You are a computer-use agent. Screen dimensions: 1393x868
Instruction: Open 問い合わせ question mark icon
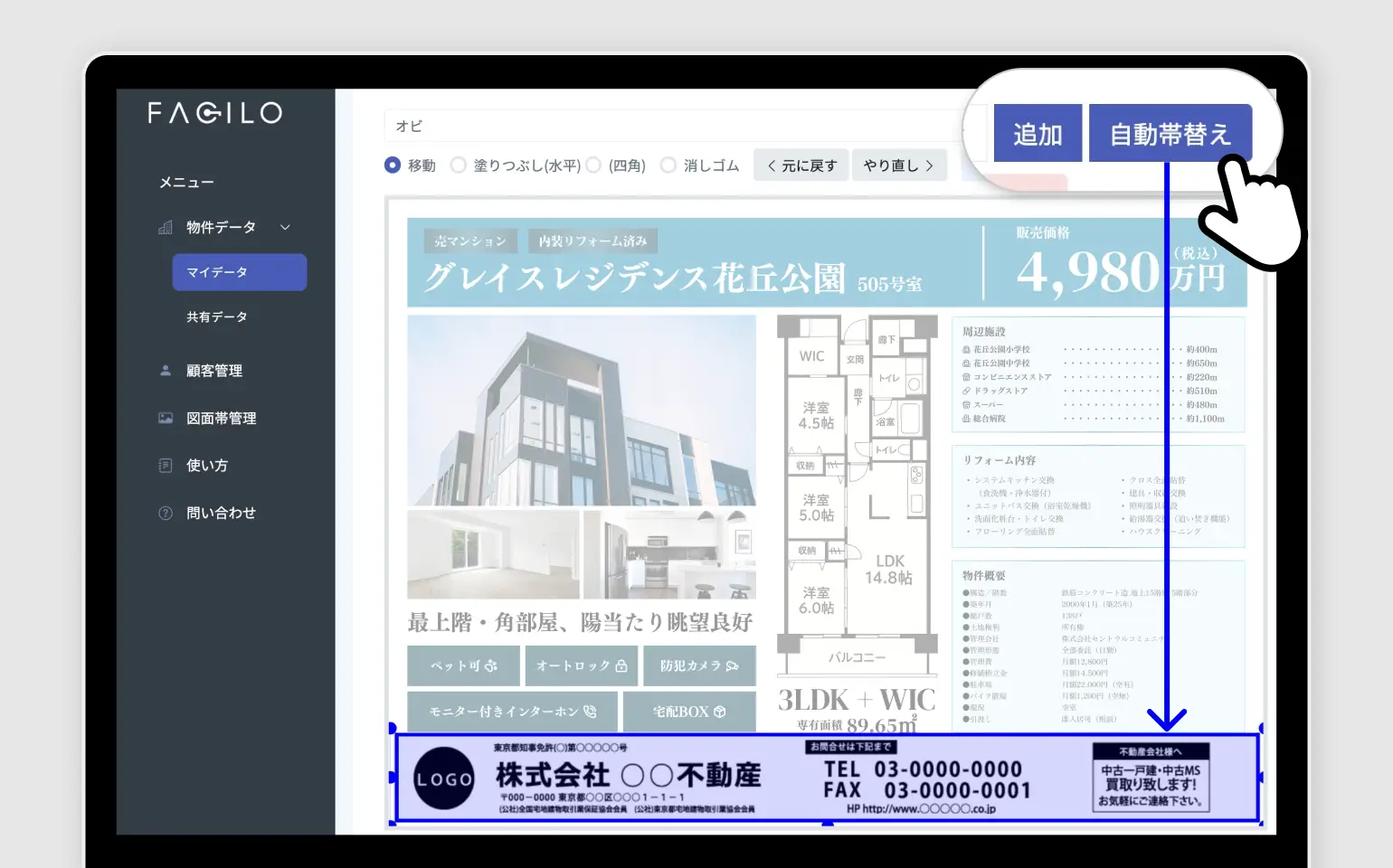click(x=166, y=513)
